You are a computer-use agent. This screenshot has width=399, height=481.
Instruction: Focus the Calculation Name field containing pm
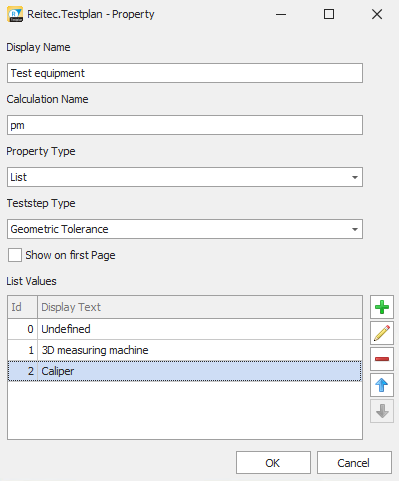tap(185, 125)
